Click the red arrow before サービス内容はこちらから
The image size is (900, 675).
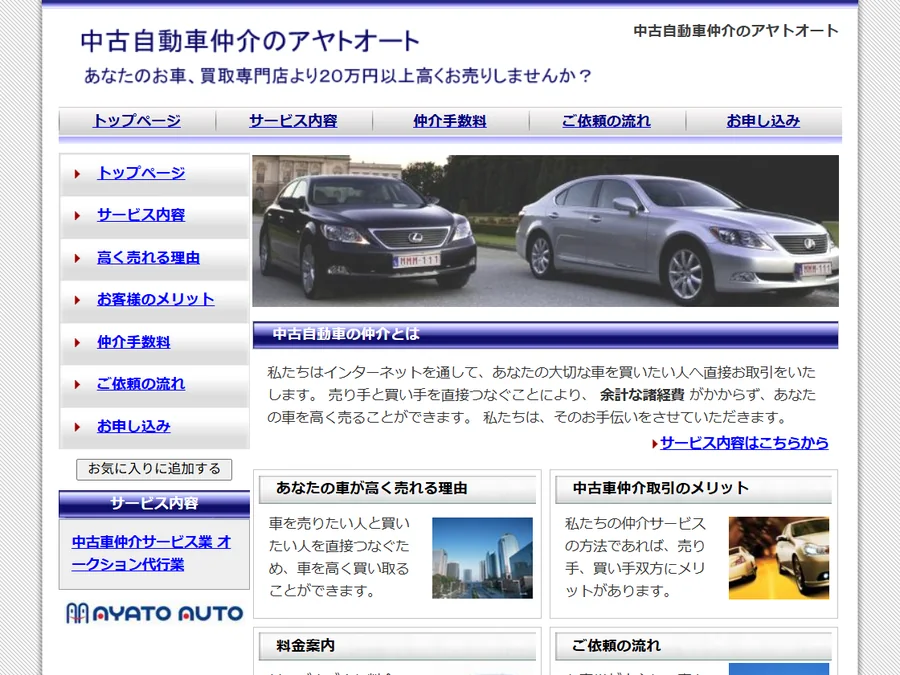(x=655, y=444)
